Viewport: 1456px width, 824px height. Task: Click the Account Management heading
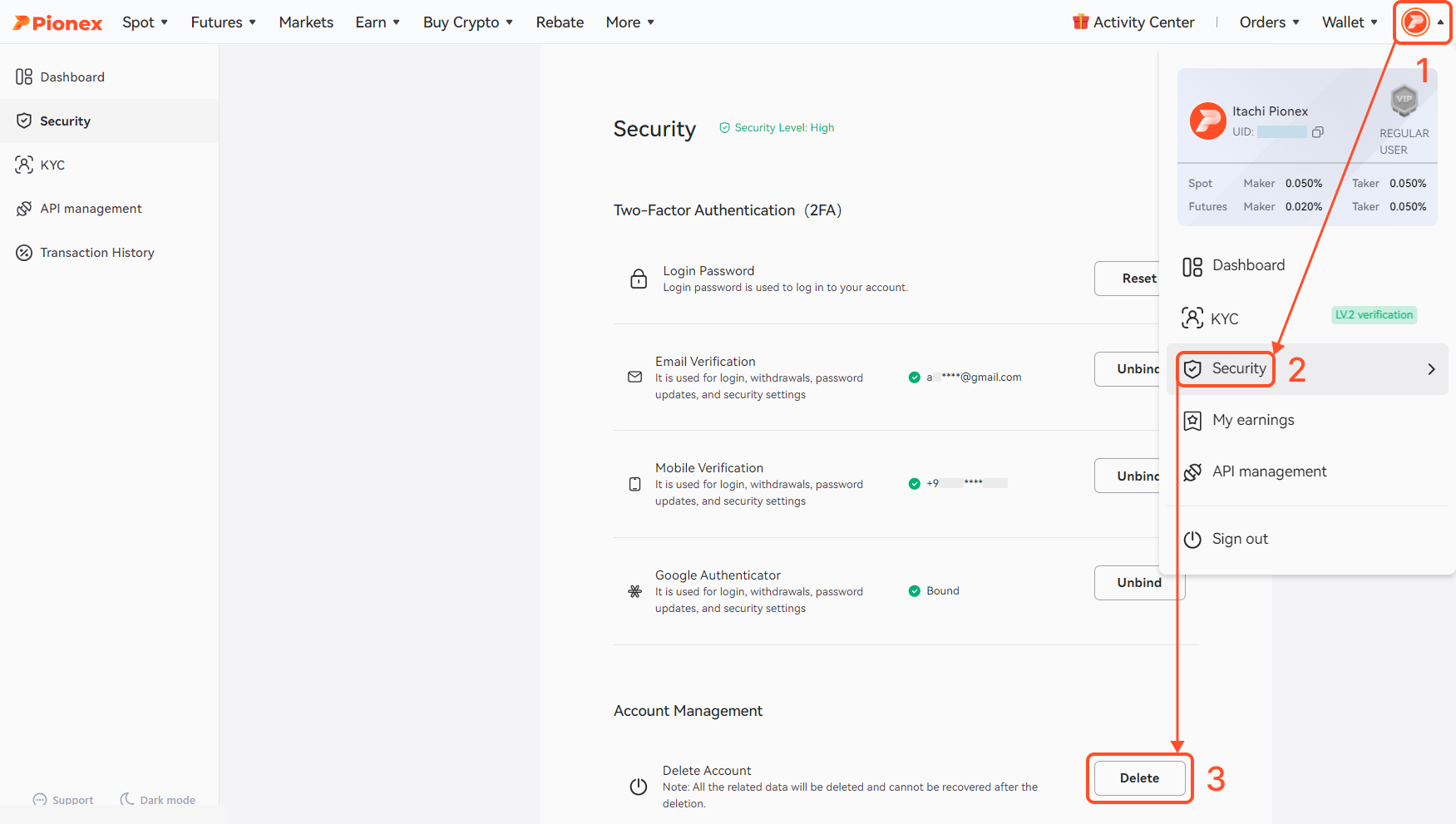click(688, 711)
